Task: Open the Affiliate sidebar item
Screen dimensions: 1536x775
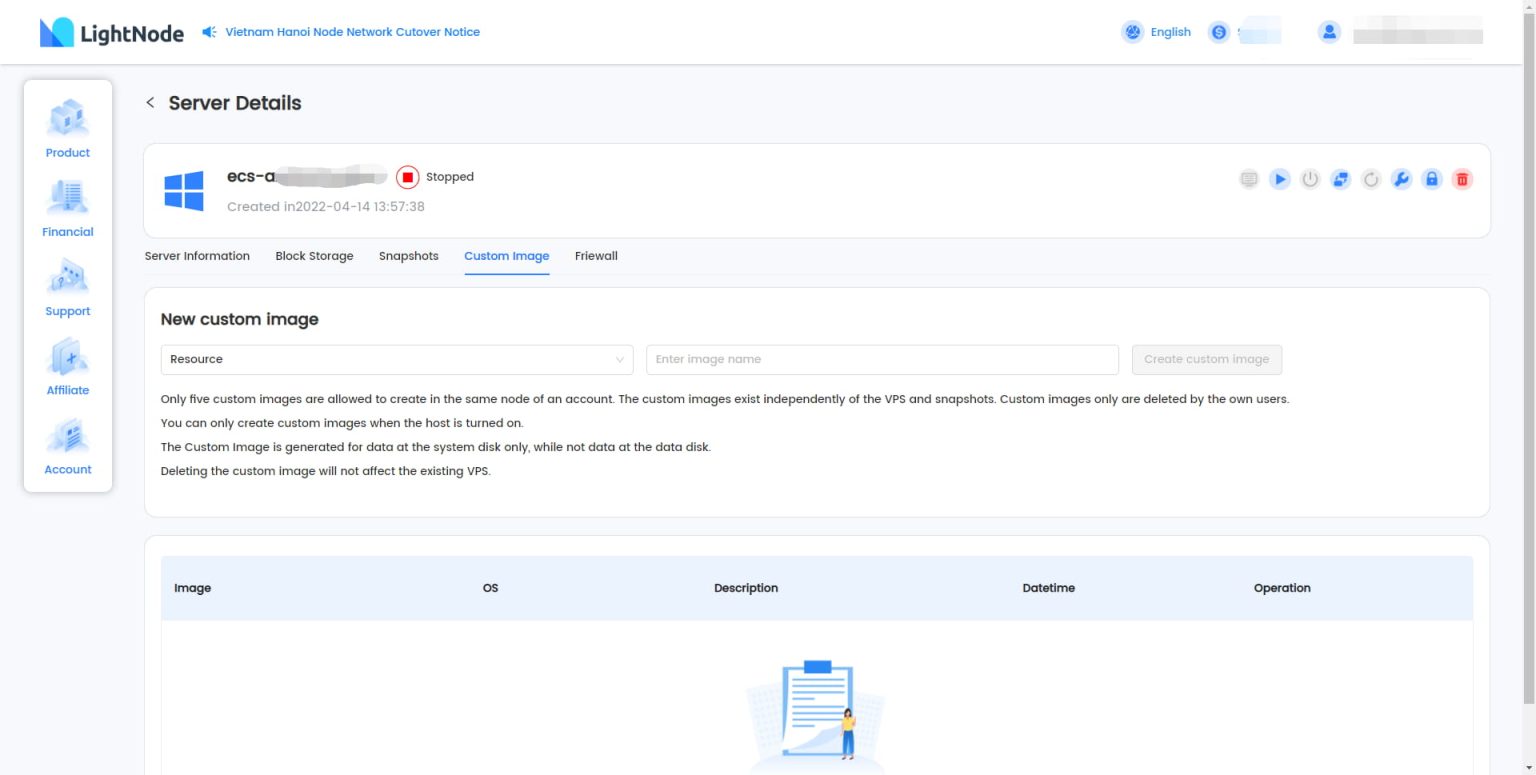Action: click(68, 367)
